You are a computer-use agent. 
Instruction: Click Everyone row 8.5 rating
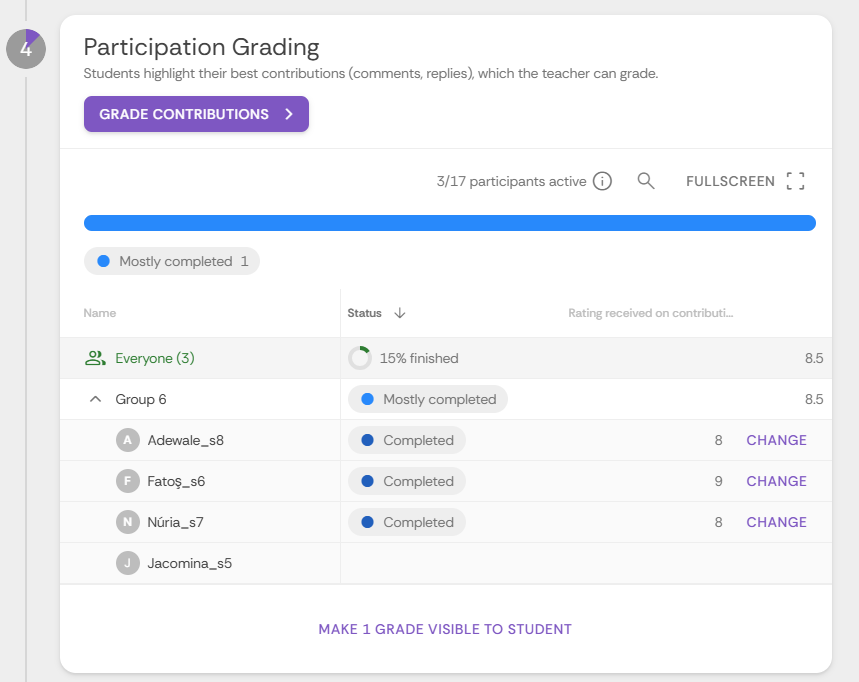tap(814, 358)
